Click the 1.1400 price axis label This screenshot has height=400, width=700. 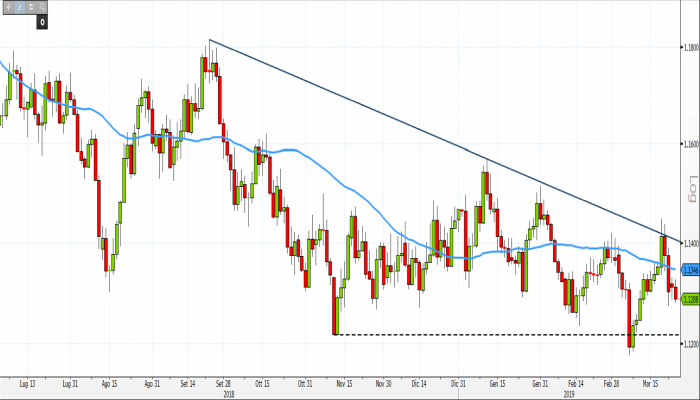(x=691, y=243)
